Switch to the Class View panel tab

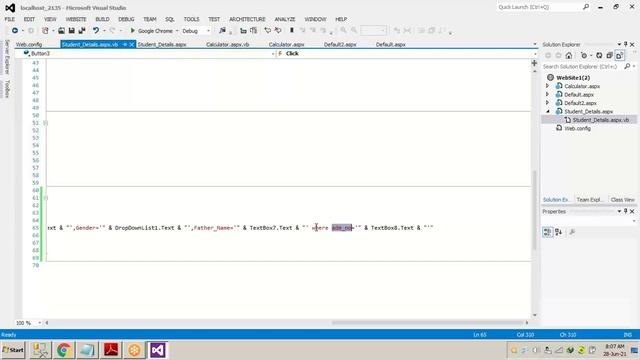tap(622, 200)
